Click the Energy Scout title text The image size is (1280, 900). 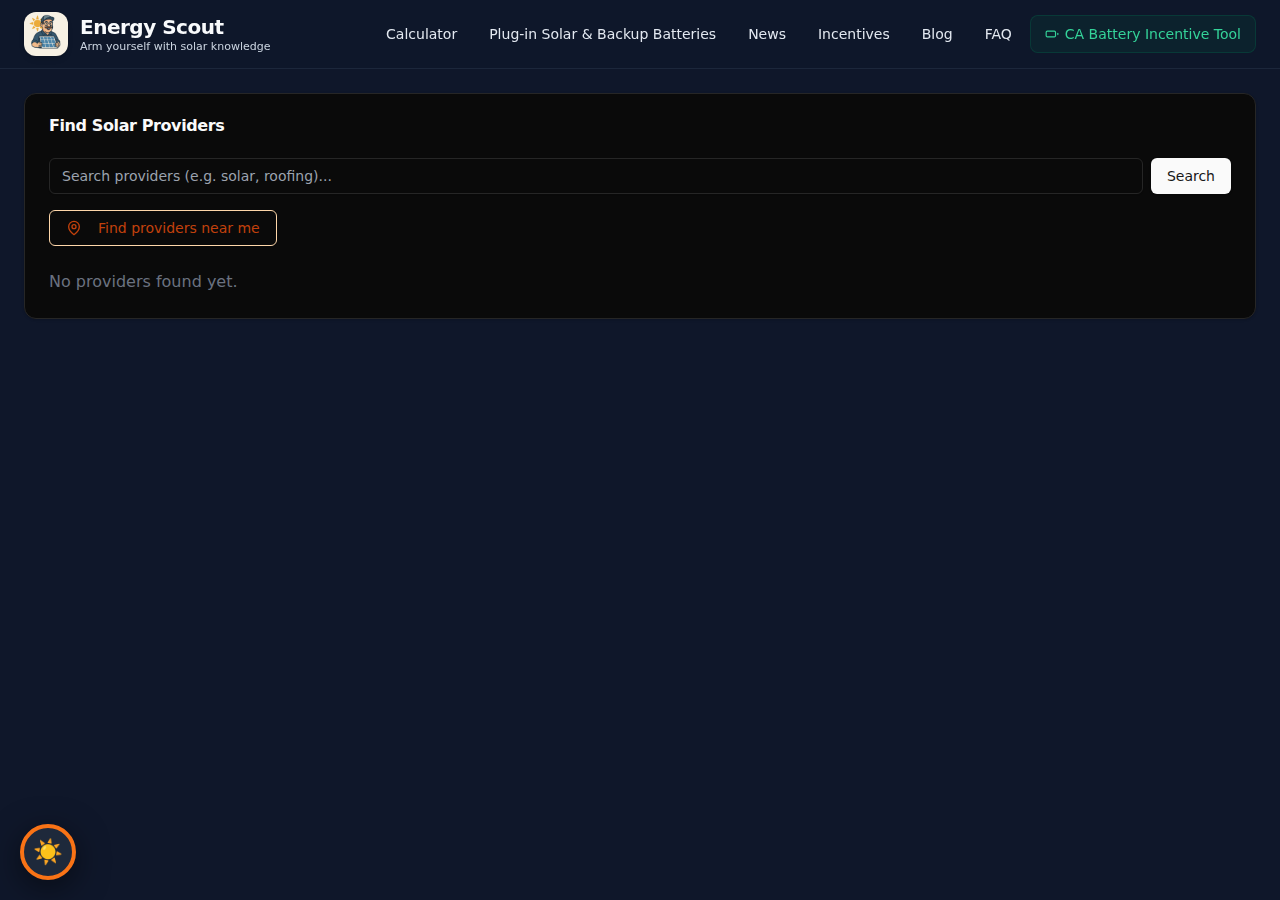pyautogui.click(x=152, y=26)
